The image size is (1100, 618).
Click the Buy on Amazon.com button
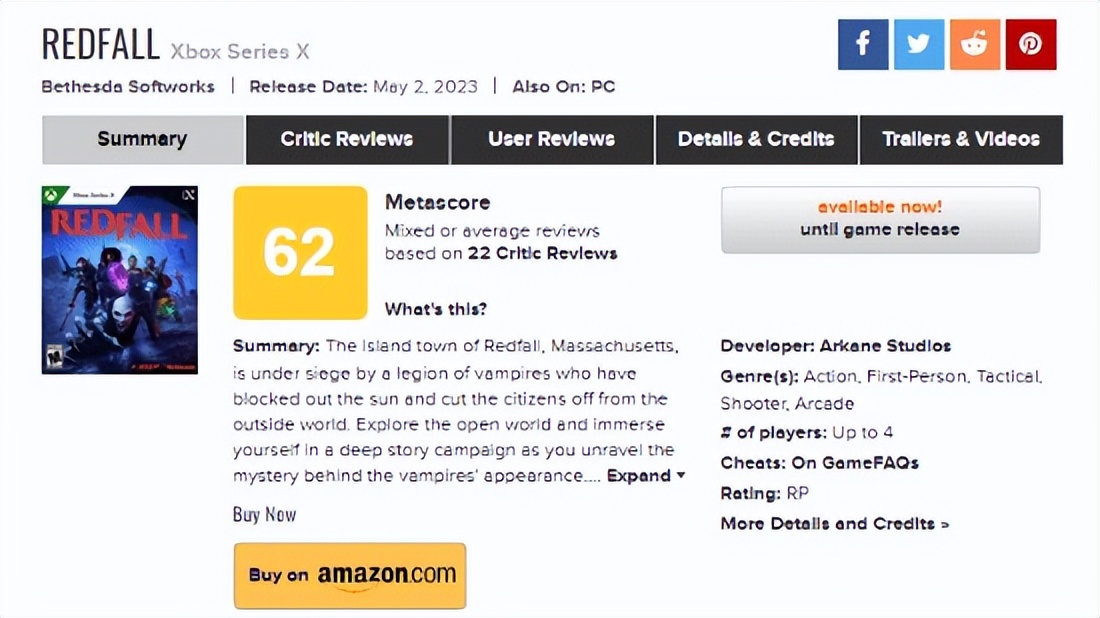click(350, 575)
